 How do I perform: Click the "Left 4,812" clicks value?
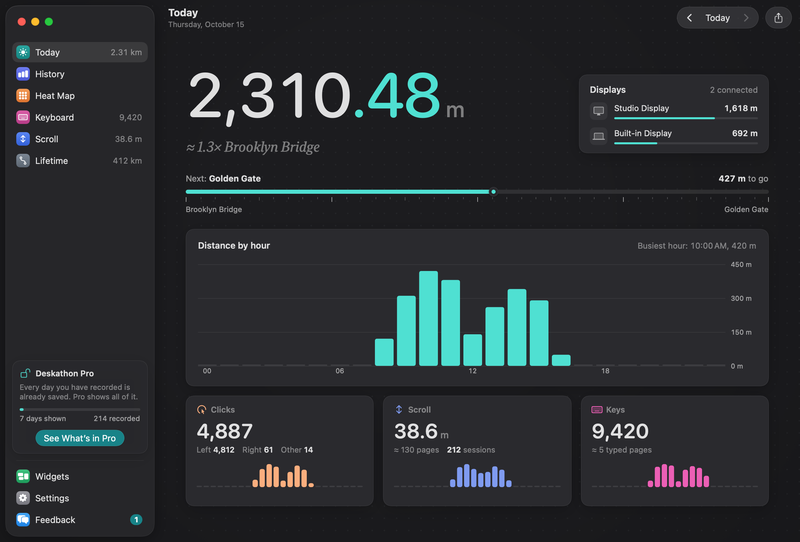(215, 450)
